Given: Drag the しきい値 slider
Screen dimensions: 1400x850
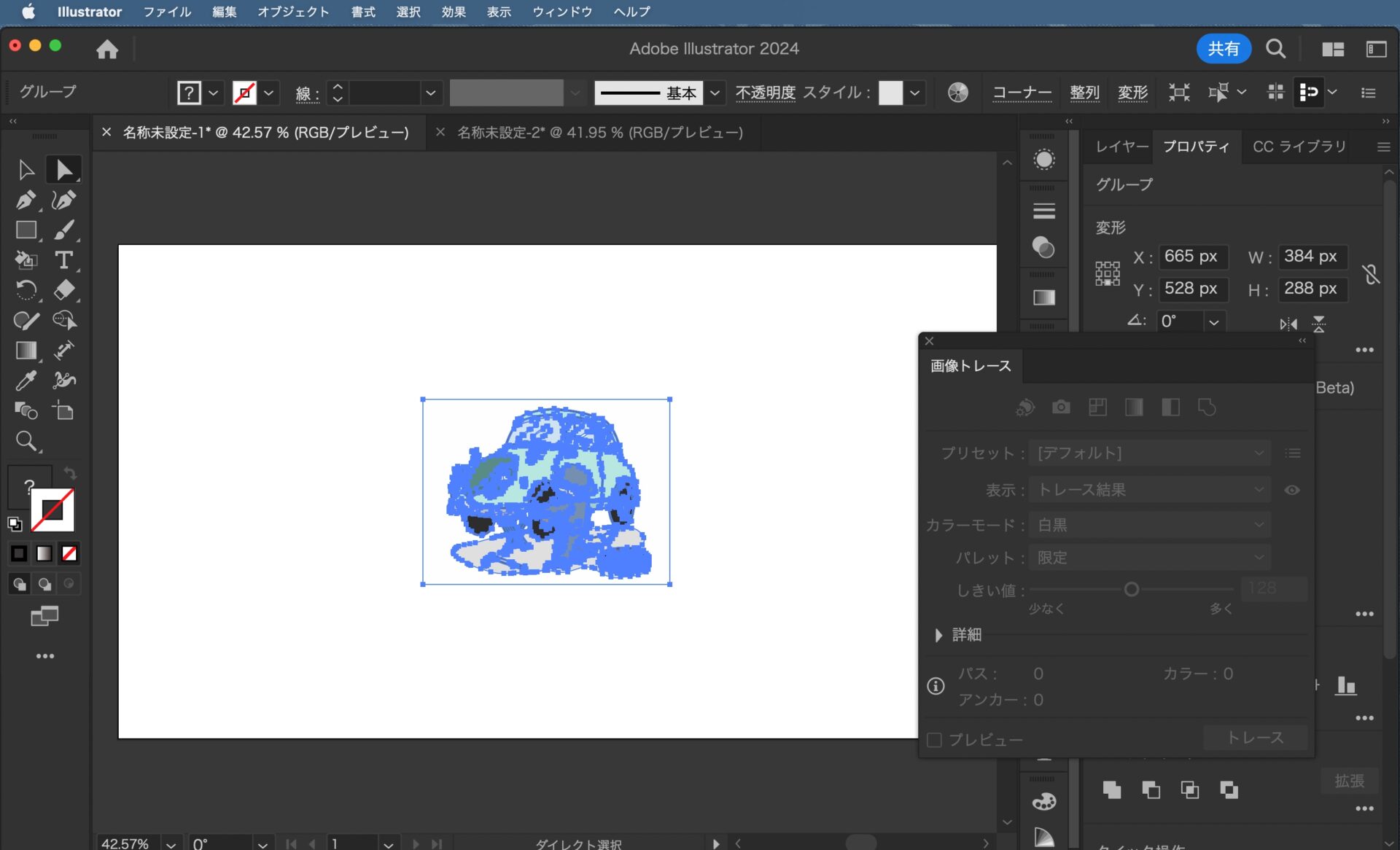Looking at the screenshot, I should [1132, 589].
